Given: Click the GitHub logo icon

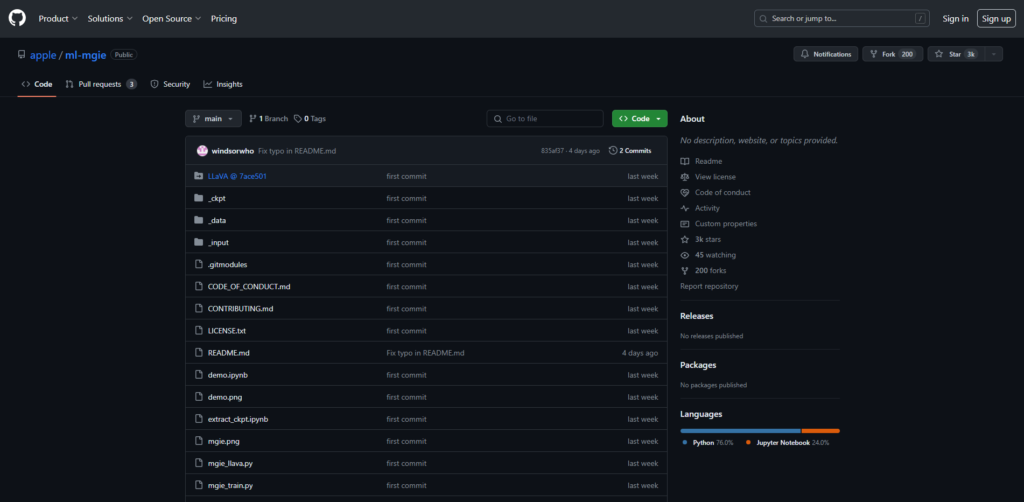Looking at the screenshot, I should [x=17, y=18].
